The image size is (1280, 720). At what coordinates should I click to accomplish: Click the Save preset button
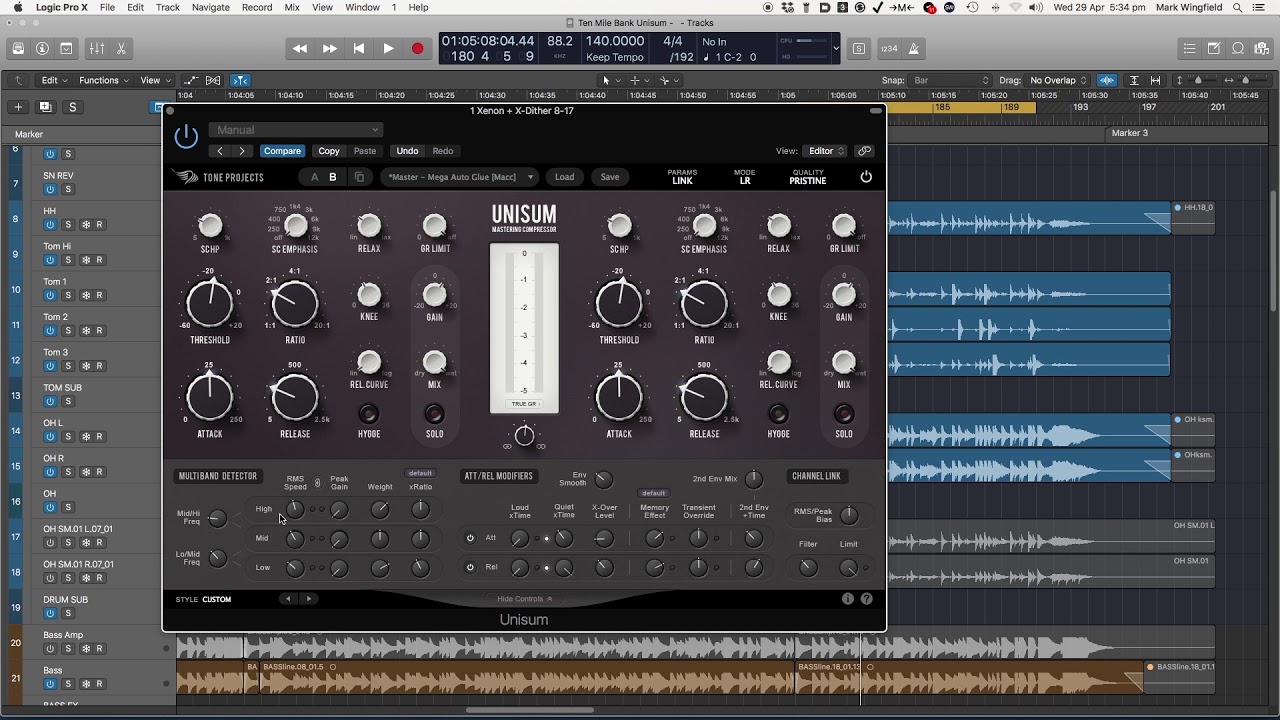click(x=610, y=177)
